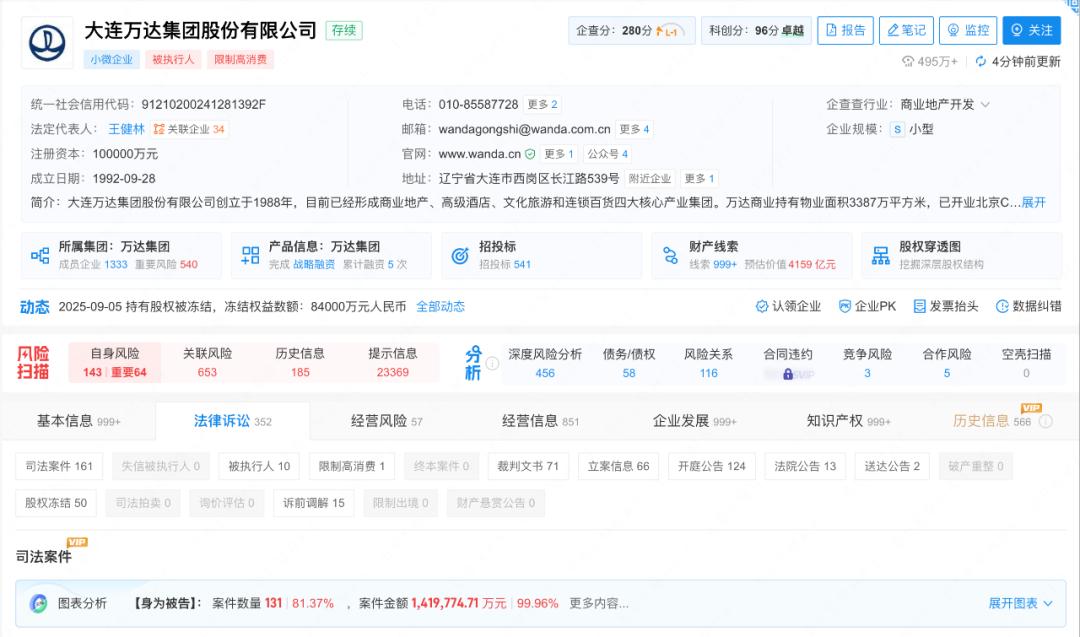Screen dimensions: 1080x637
Task: Click the 招投标 target icon
Action: coord(460,255)
